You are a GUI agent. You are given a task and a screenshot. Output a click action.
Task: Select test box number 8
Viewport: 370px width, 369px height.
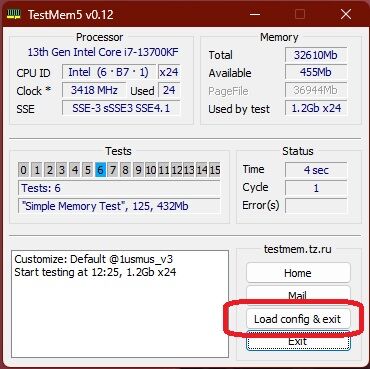pos(125,170)
